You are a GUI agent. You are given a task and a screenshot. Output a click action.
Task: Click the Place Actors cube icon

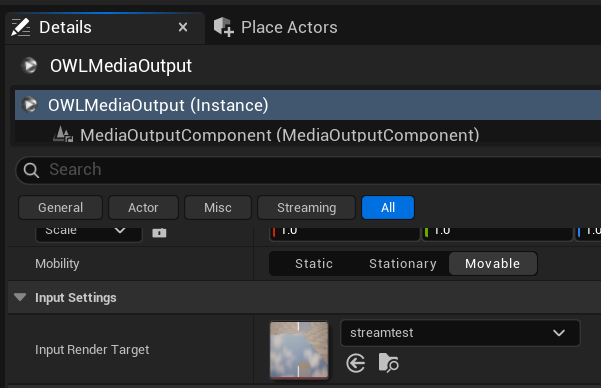point(223,27)
